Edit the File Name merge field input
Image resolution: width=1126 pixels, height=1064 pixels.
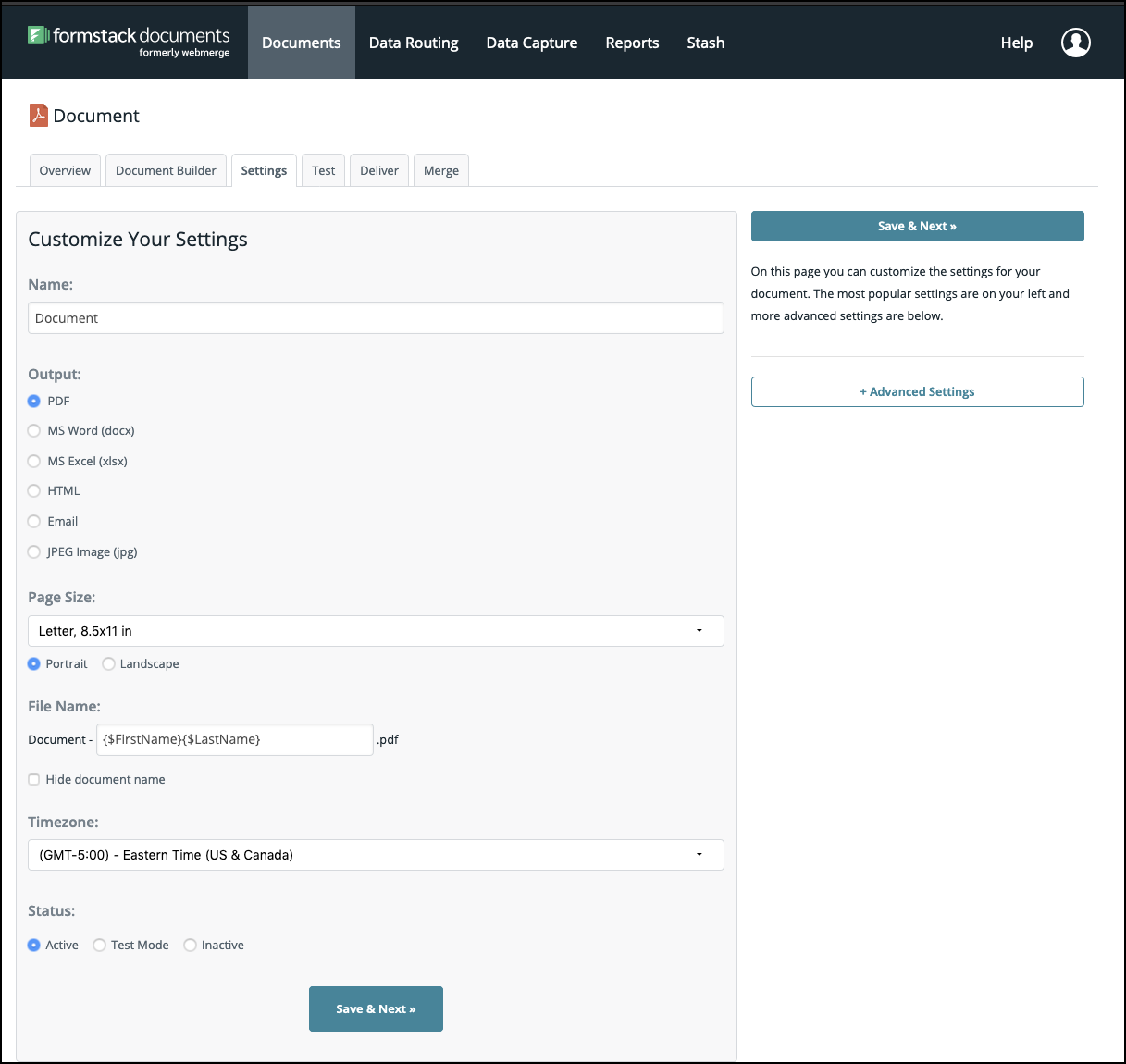pos(235,740)
